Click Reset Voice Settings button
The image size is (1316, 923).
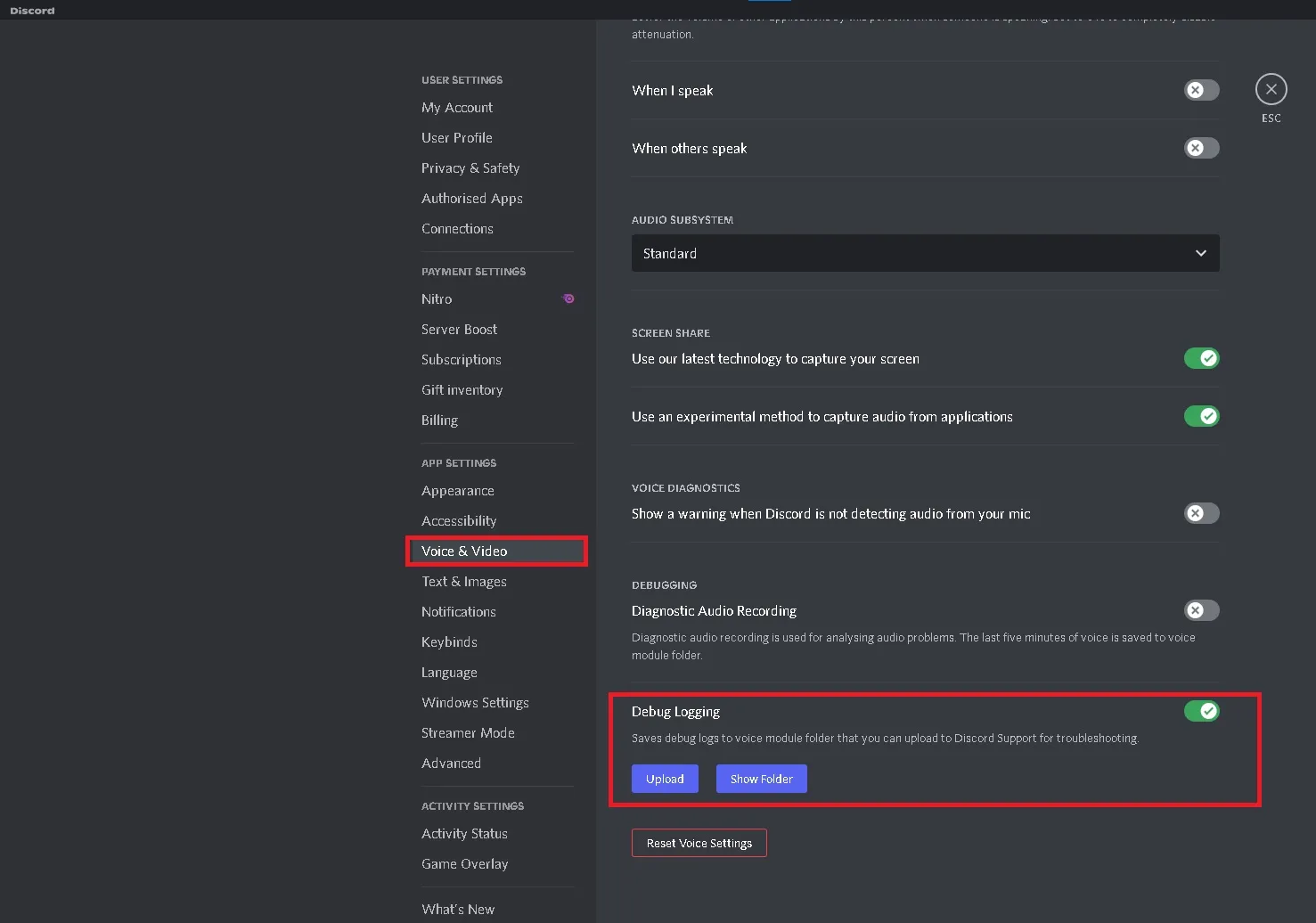(699, 843)
